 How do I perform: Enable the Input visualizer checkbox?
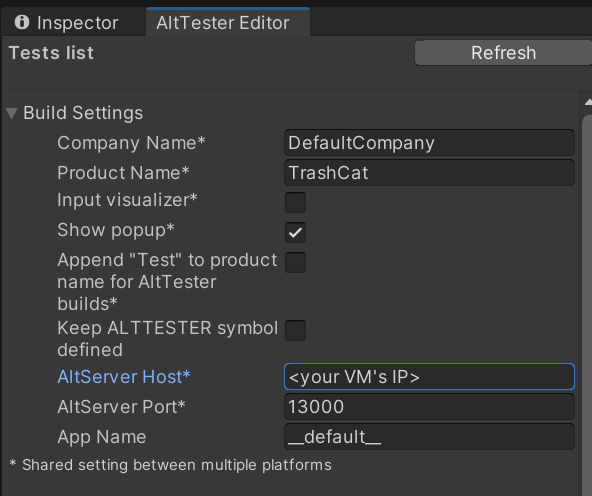point(295,202)
